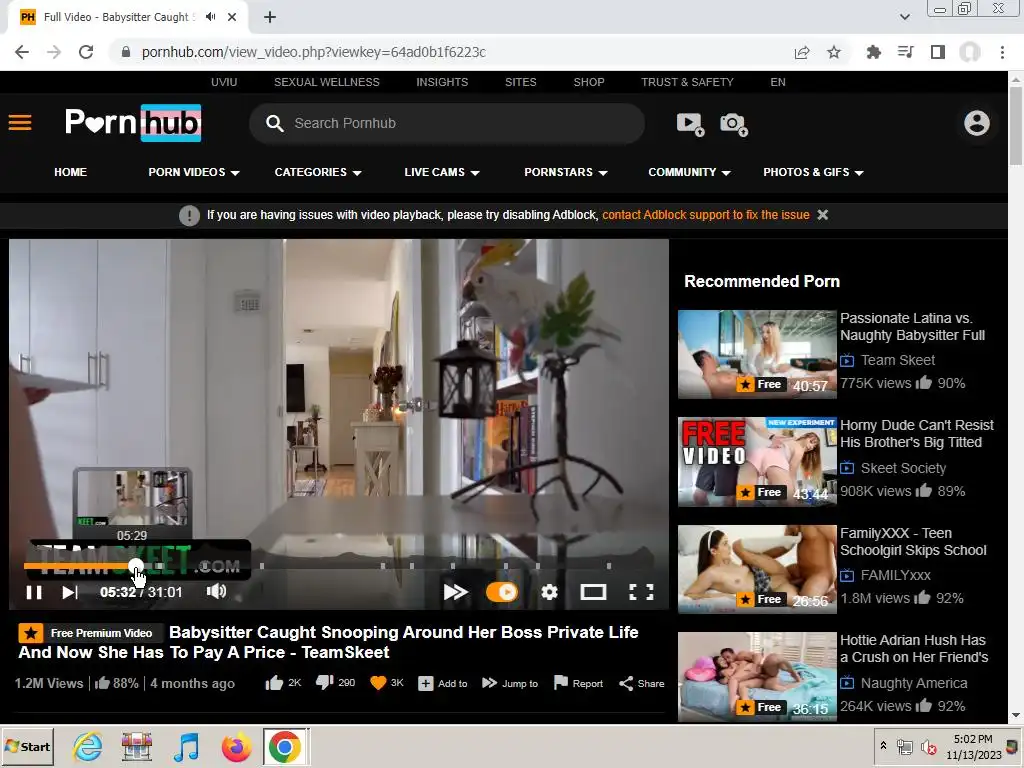Report this video with flag button
This screenshot has width=1024, height=768.
(578, 684)
